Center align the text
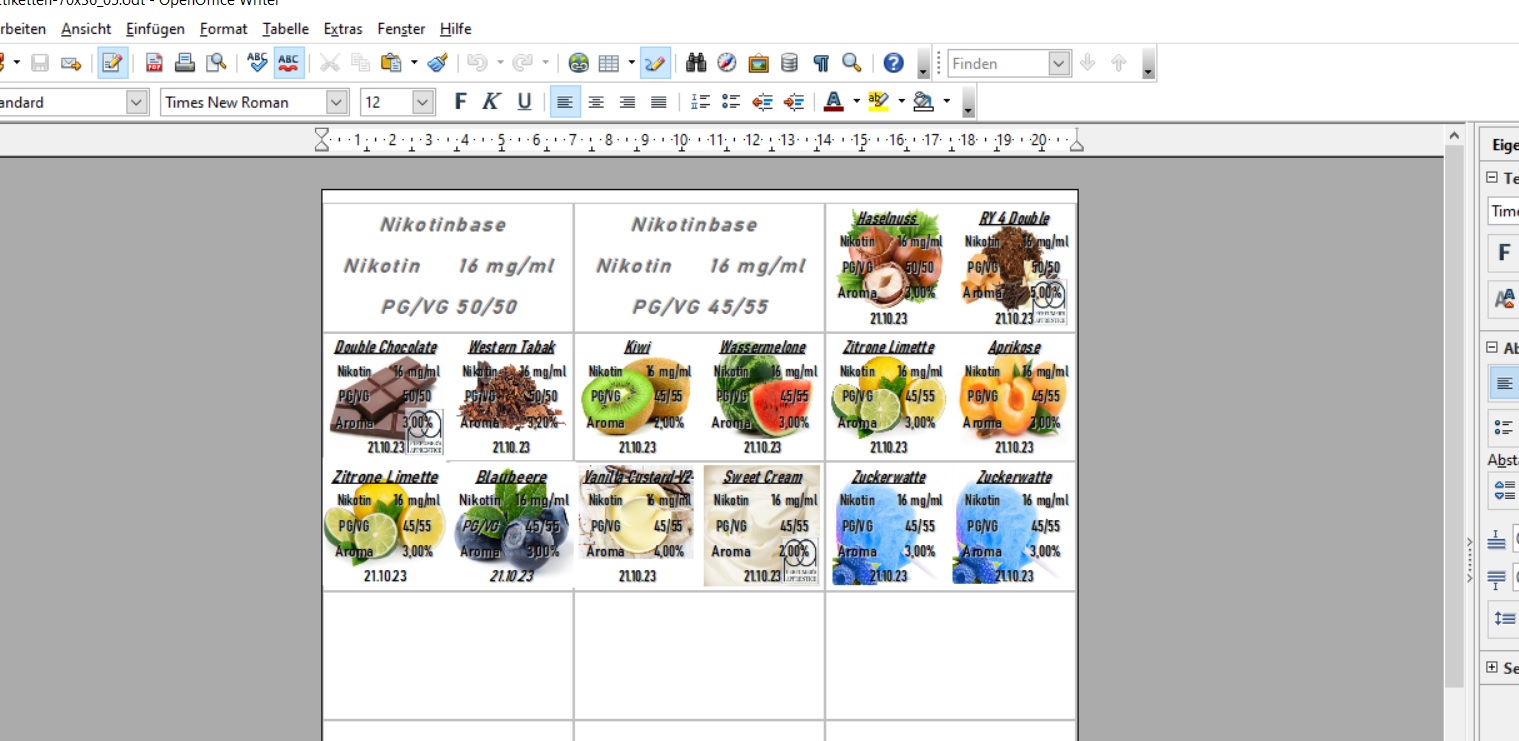Screen dimensions: 1519x741 [x=596, y=102]
